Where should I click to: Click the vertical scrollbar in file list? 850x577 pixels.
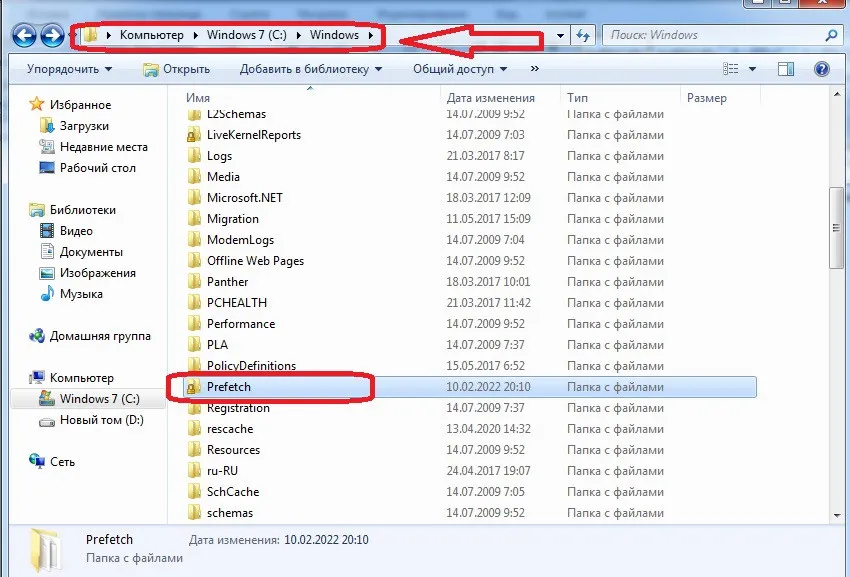tap(835, 230)
